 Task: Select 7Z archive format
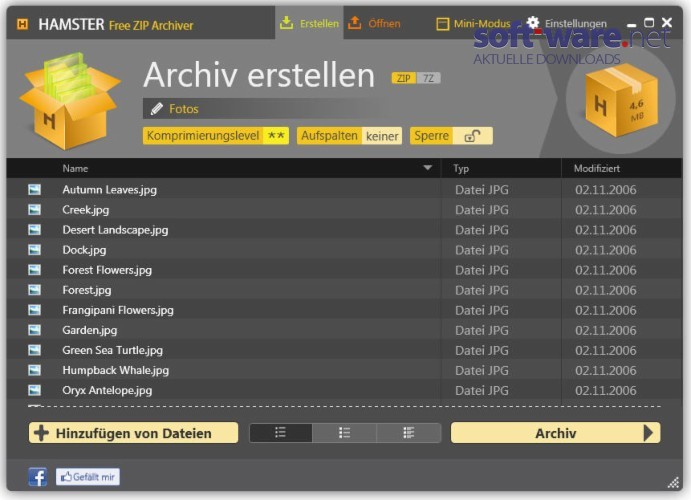pyautogui.click(x=428, y=78)
